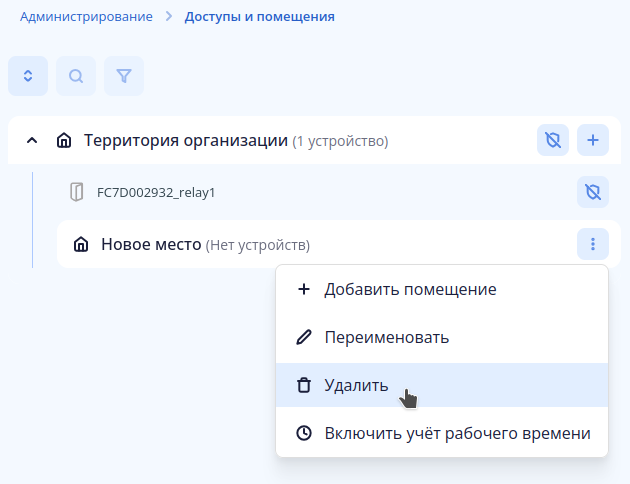Image resolution: width=630 pixels, height=484 pixels.
Task: Click Удалить in the context menu
Action: pos(356,385)
